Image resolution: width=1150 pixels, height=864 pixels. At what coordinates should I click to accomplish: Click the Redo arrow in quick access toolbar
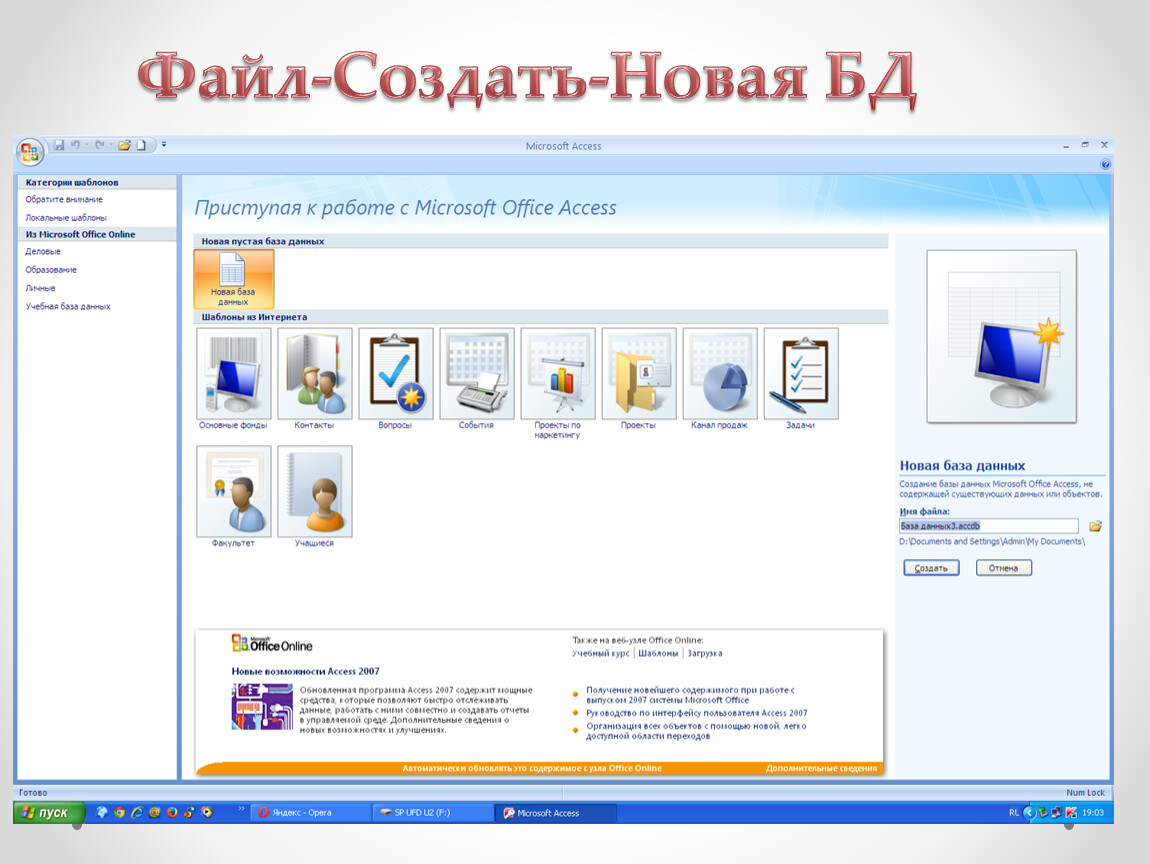click(100, 145)
